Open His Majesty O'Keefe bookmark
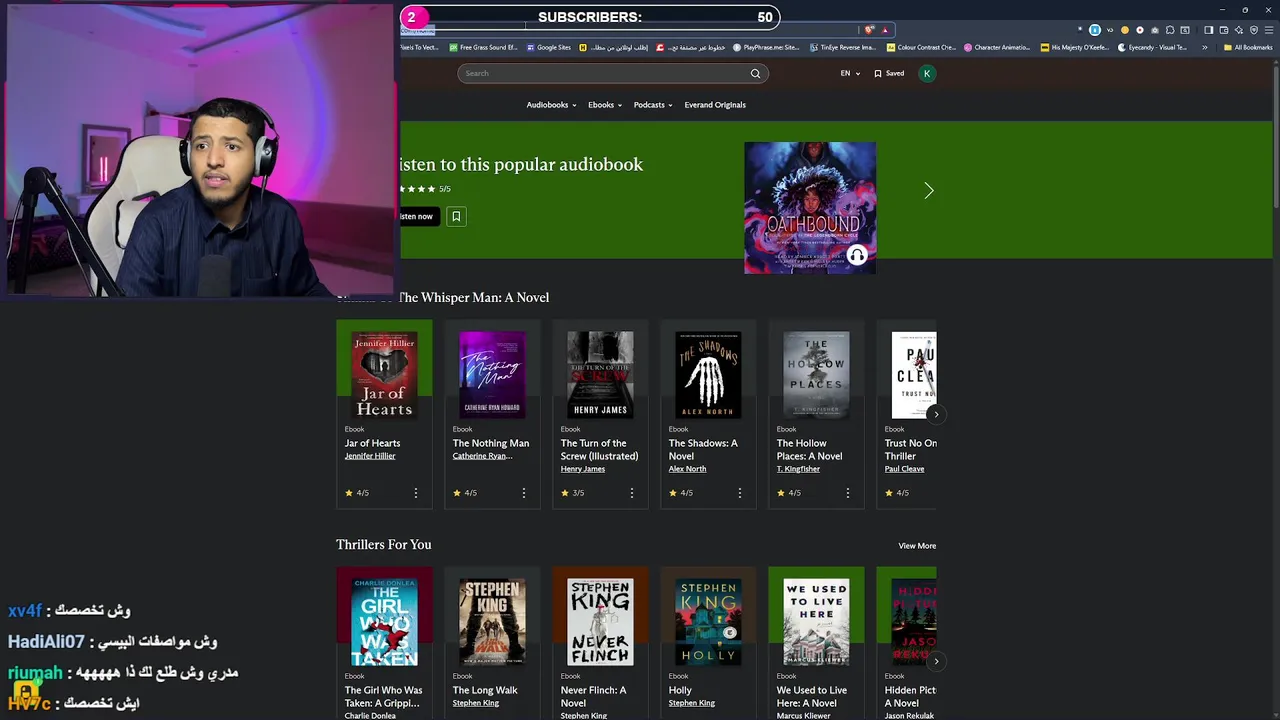1280x720 pixels. point(1074,47)
